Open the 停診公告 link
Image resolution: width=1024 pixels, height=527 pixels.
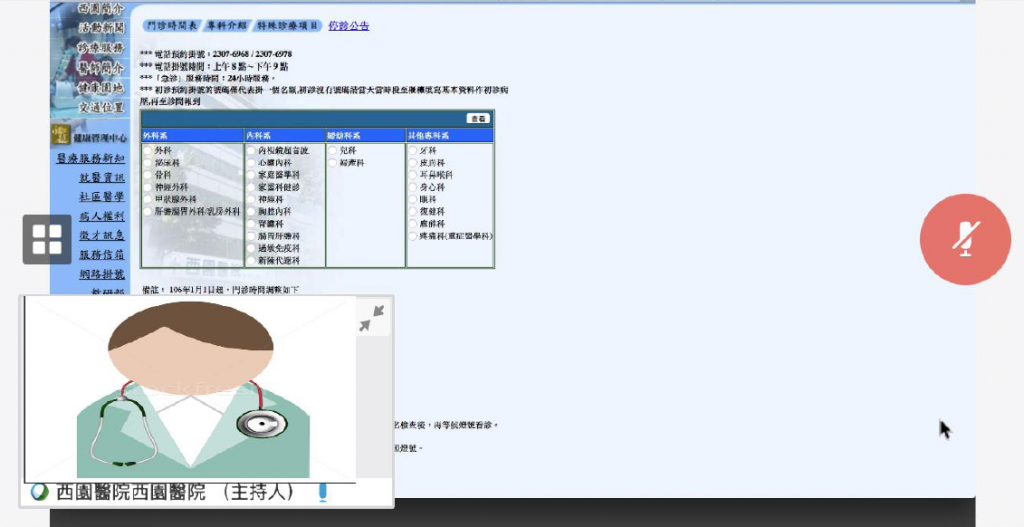coord(349,25)
